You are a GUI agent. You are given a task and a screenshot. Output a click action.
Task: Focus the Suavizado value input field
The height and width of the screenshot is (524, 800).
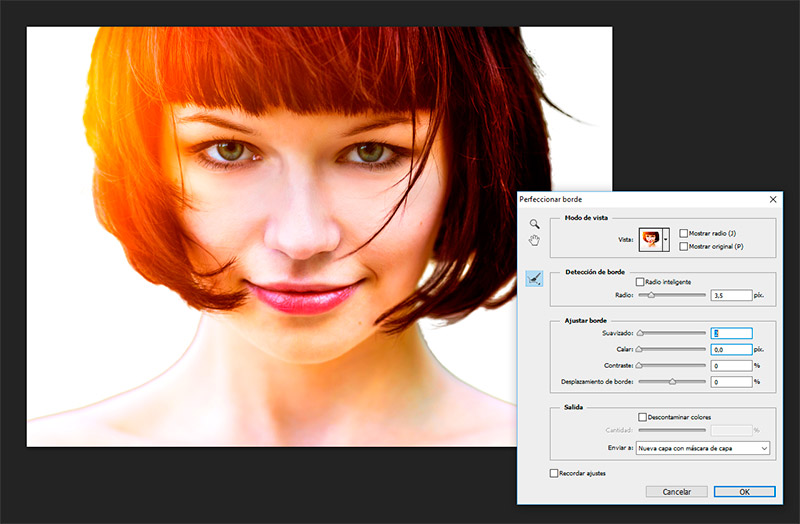pyautogui.click(x=730, y=334)
